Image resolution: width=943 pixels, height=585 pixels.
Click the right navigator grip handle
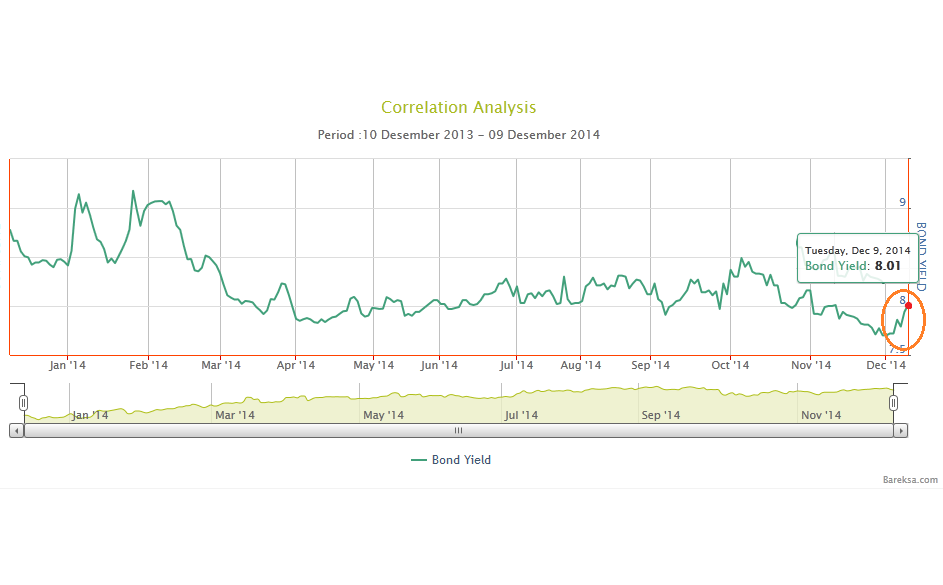[893, 401]
